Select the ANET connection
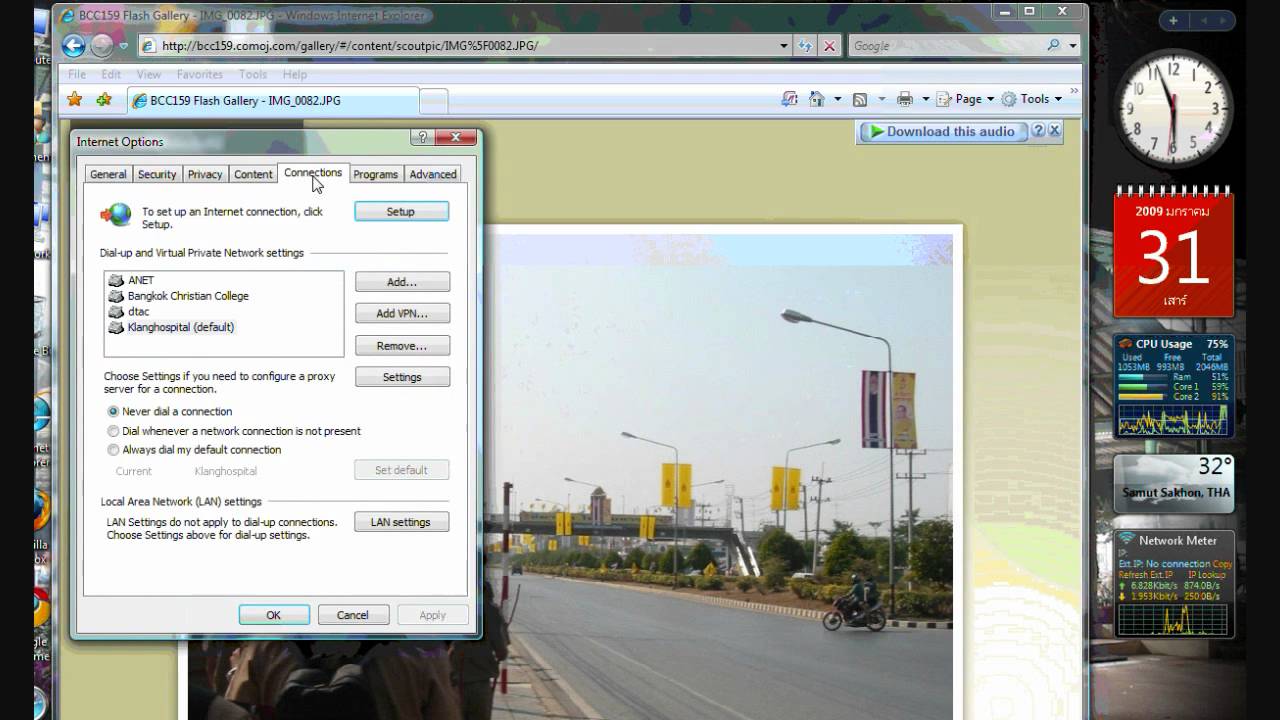Screen dimensions: 1280x720 click(x=141, y=280)
